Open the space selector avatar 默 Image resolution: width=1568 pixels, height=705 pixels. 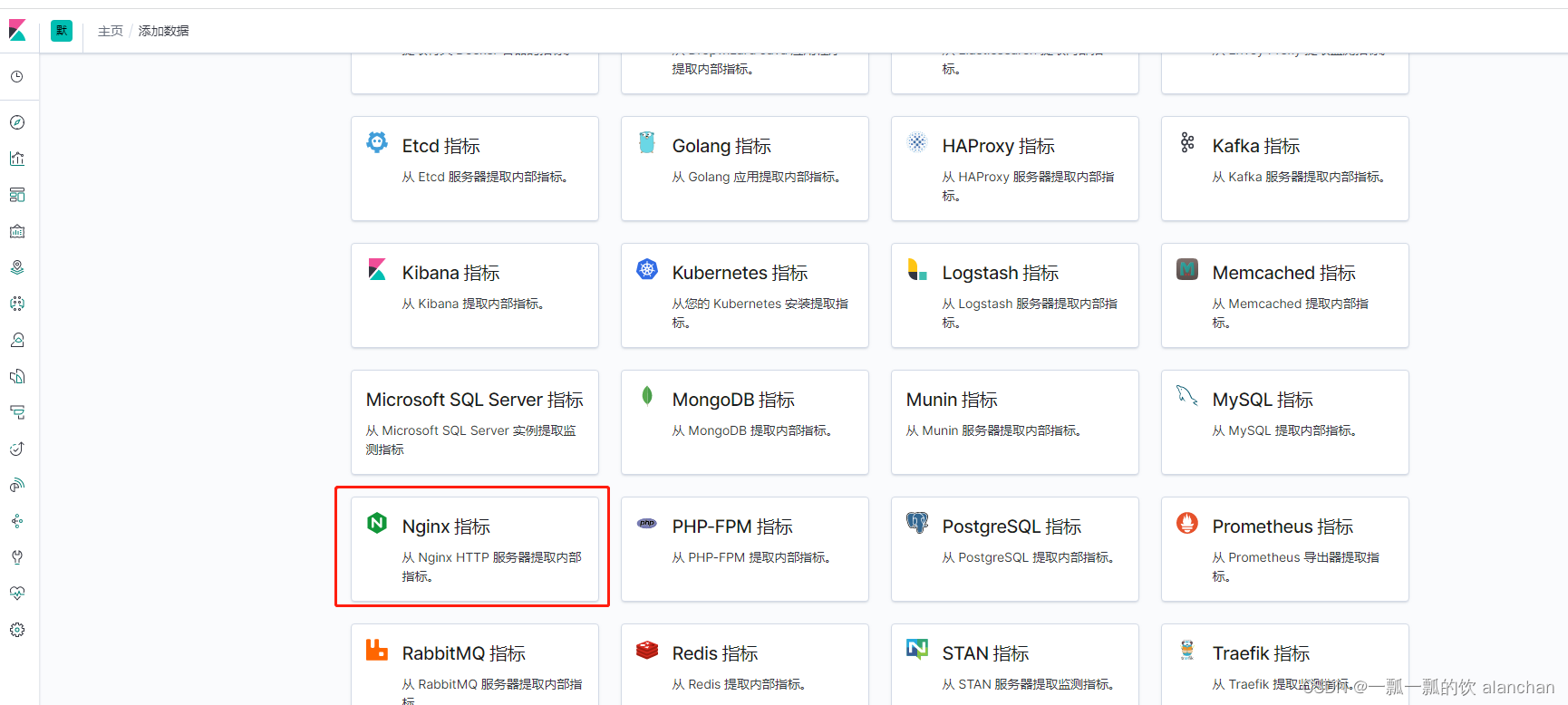pos(62,31)
